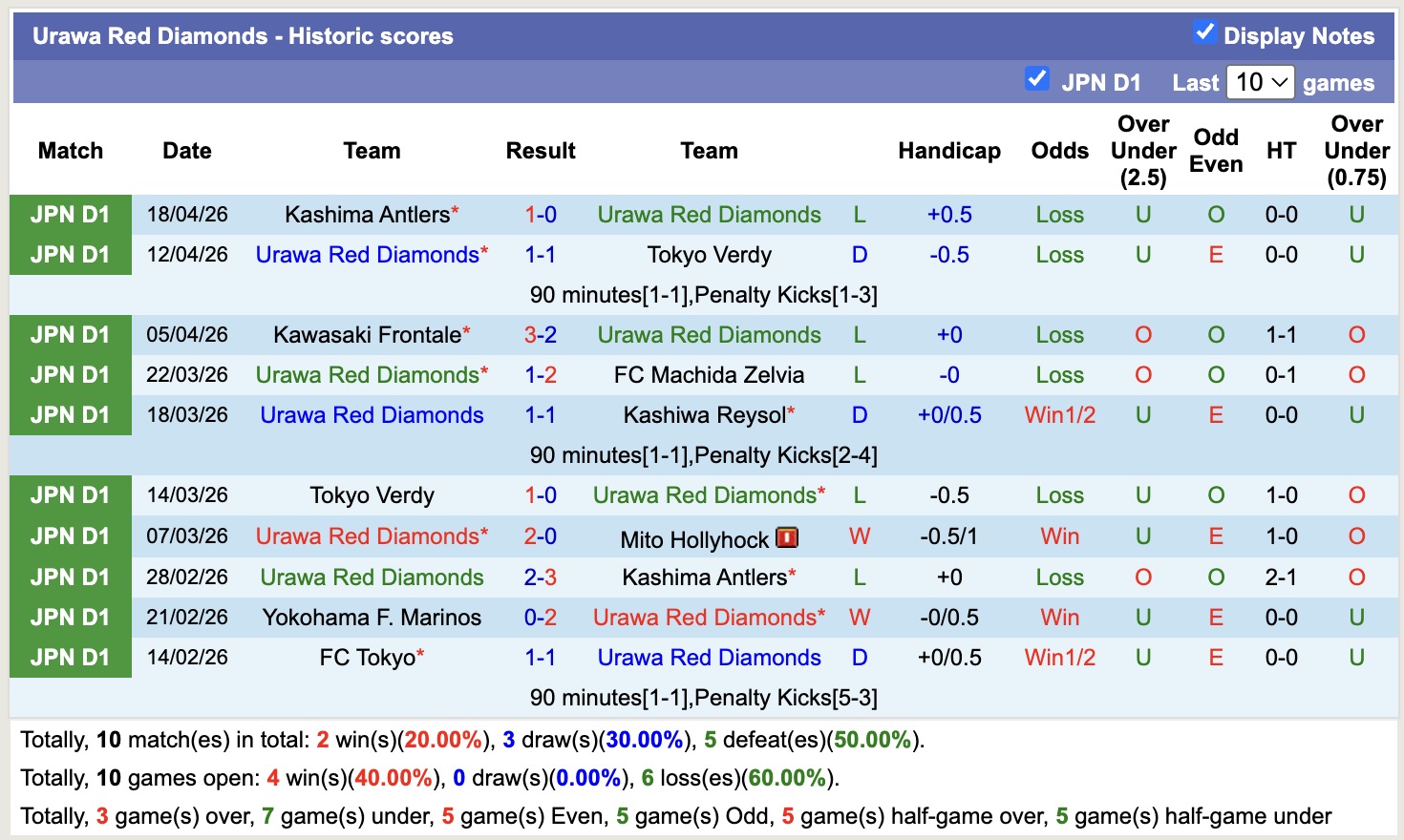
Task: Open the Last games count dropdown showing 10
Action: coord(1260,82)
